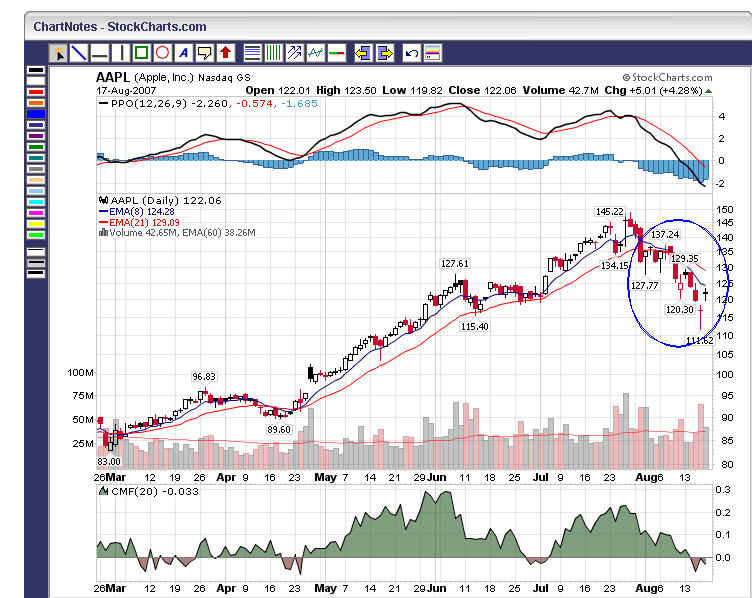Choose the yellow color swatch
Viewport: 752px width, 598px height.
(x=36, y=224)
